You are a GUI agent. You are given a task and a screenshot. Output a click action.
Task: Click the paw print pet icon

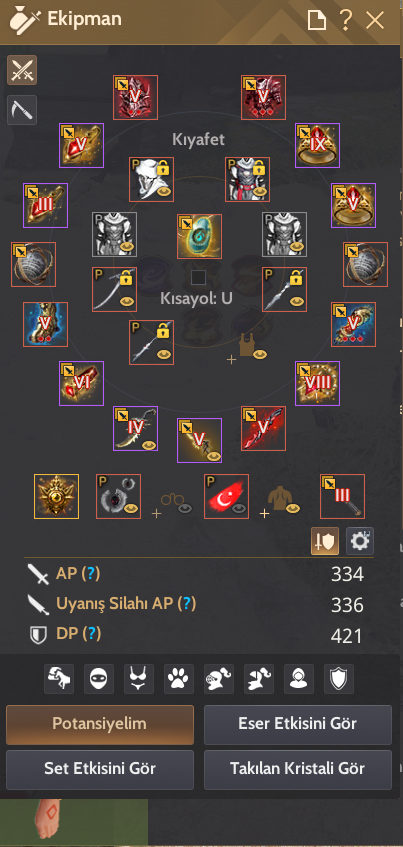coord(179,679)
